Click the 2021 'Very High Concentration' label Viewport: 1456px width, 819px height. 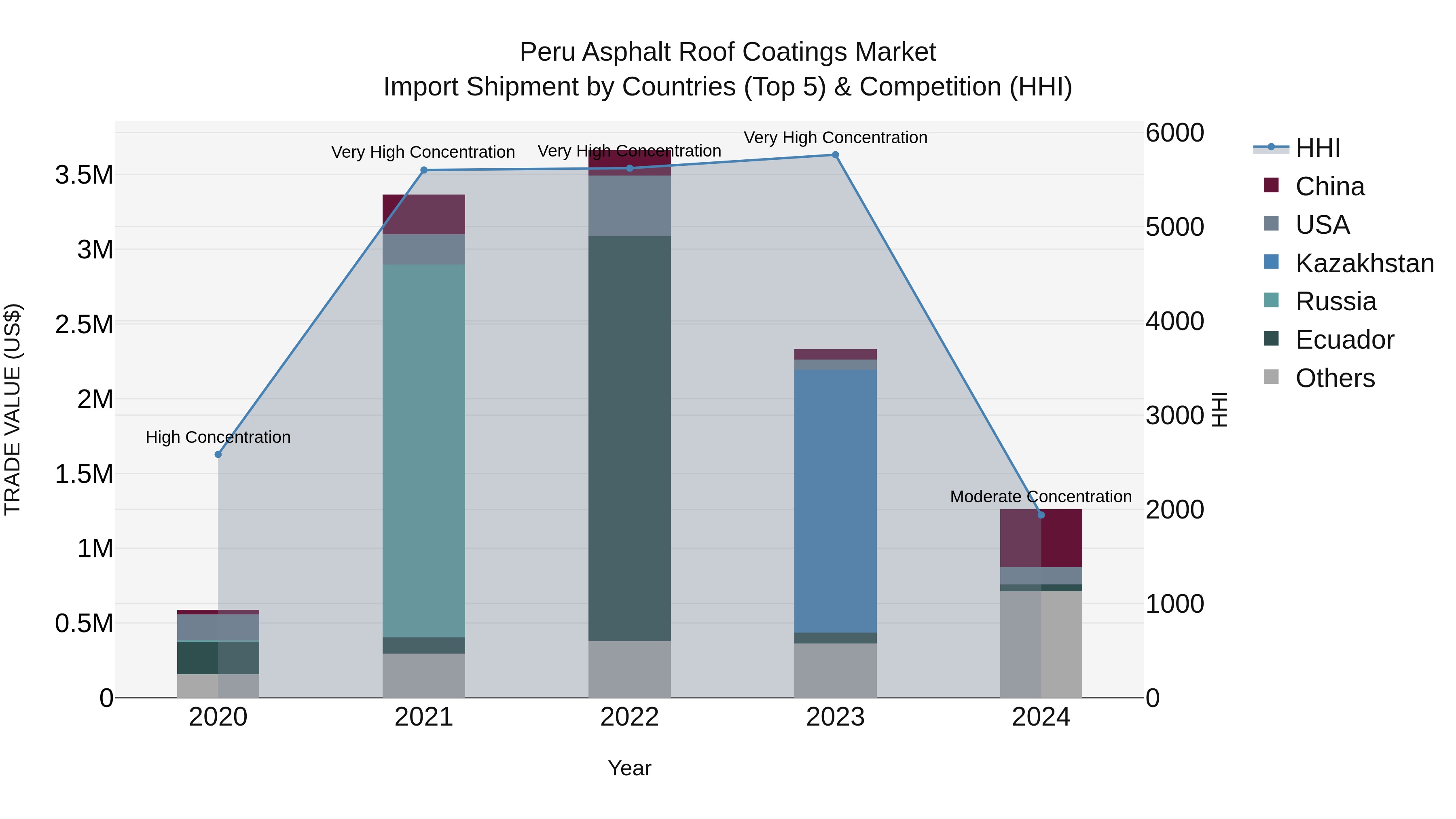(x=423, y=152)
